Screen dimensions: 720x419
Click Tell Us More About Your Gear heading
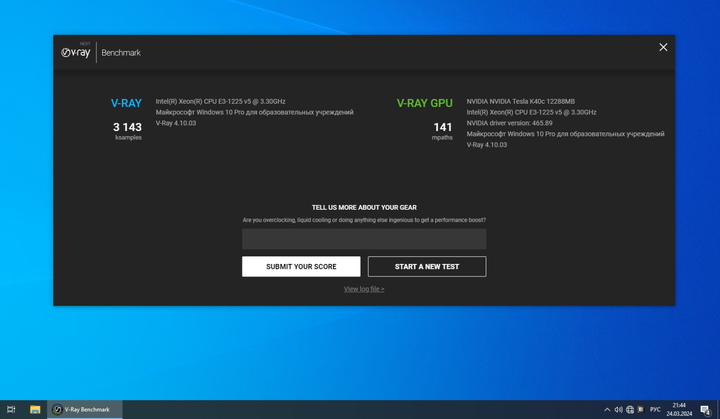point(364,208)
